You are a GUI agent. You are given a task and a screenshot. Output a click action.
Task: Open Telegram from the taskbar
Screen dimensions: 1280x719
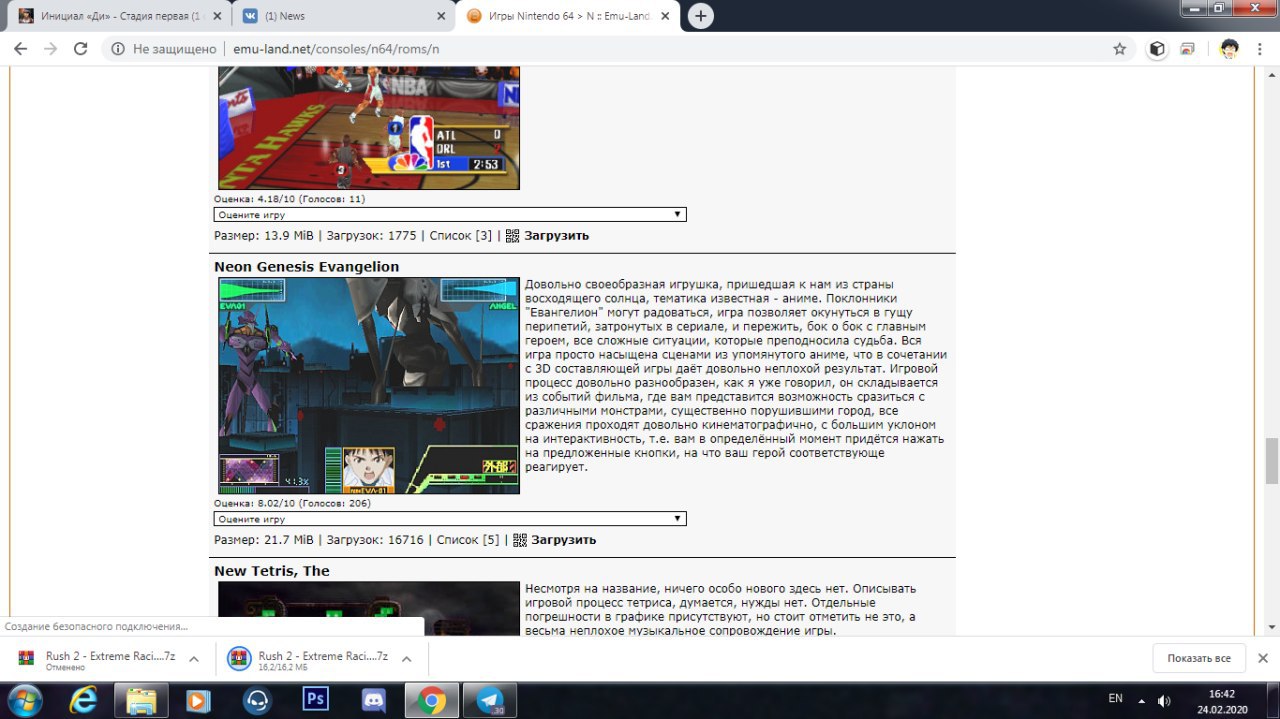click(x=490, y=700)
